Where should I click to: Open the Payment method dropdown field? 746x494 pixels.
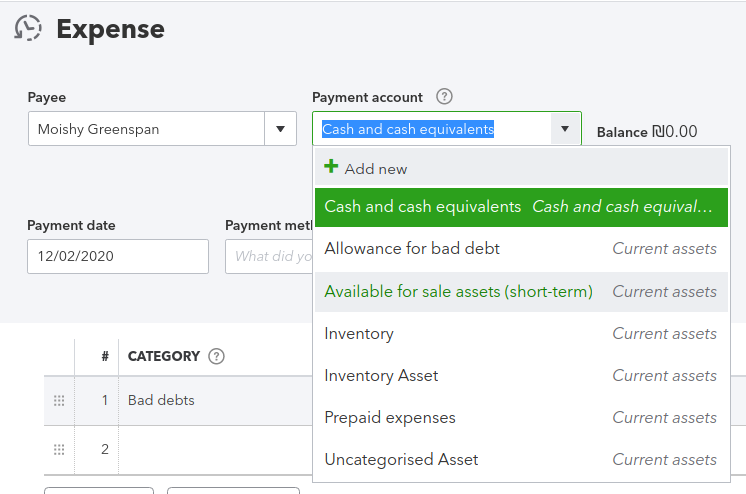point(268,256)
